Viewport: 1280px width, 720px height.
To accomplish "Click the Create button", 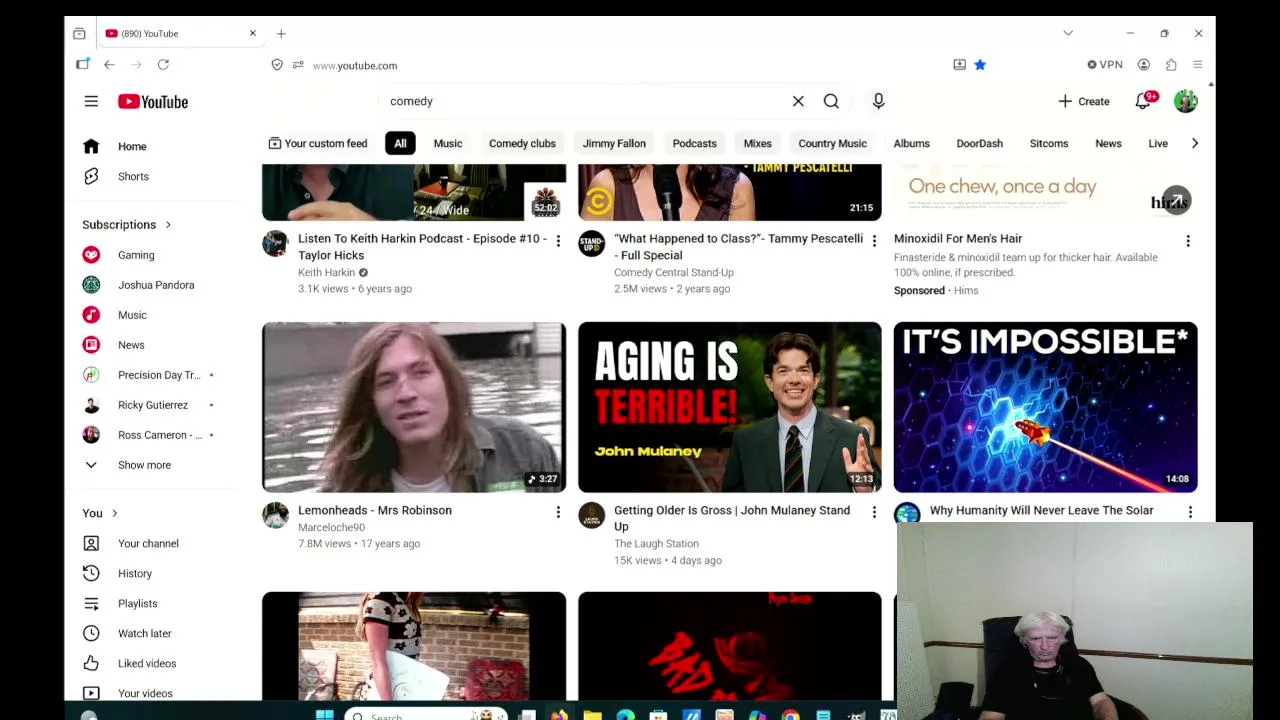I will click(x=1084, y=101).
